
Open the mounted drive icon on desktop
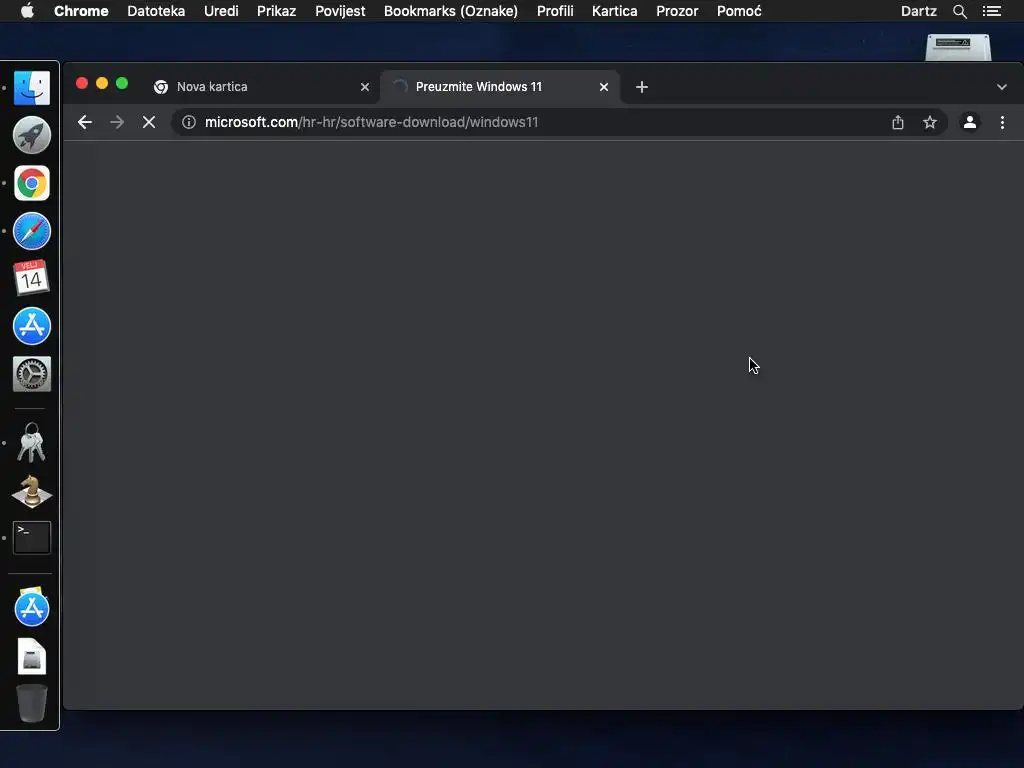tap(958, 47)
